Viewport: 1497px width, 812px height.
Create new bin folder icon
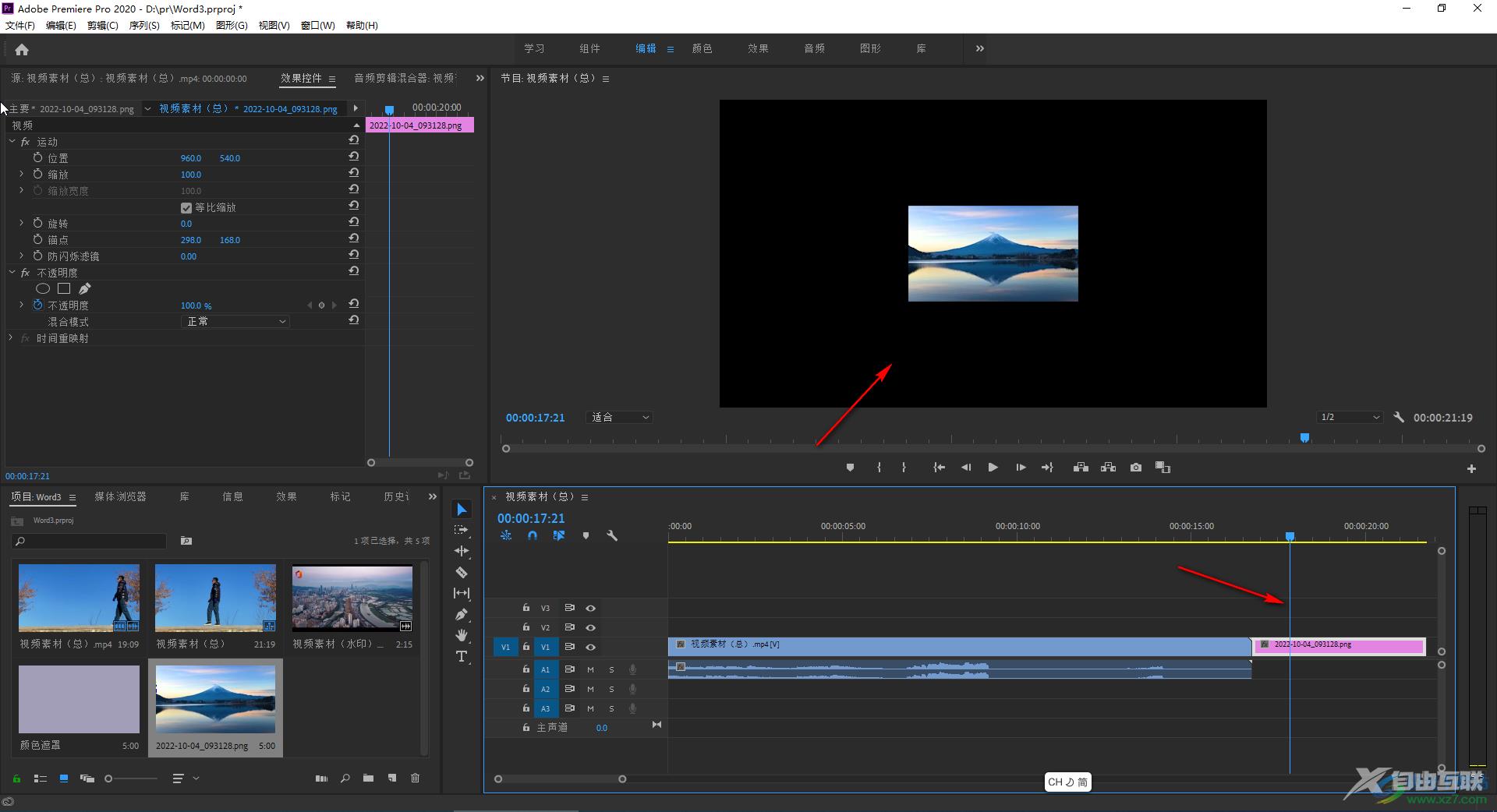point(368,778)
